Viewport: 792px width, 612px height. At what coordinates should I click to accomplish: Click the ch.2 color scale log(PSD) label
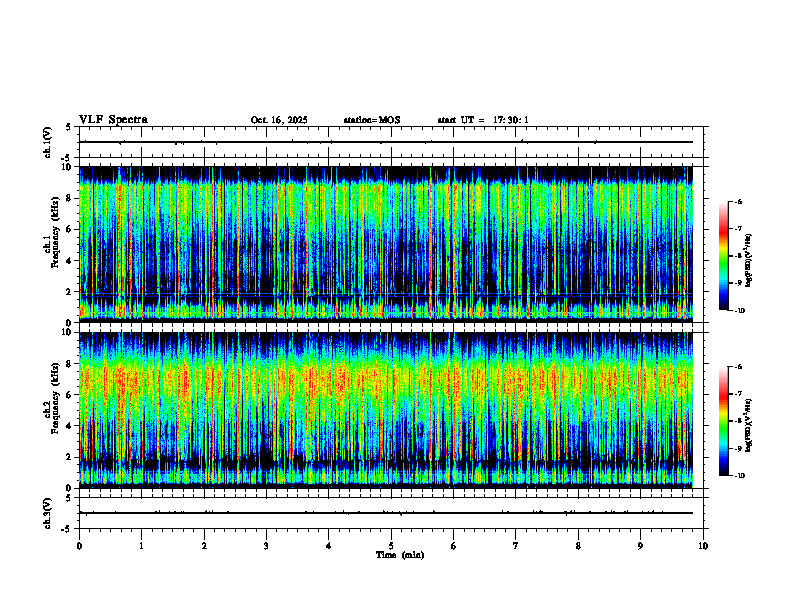point(749,426)
